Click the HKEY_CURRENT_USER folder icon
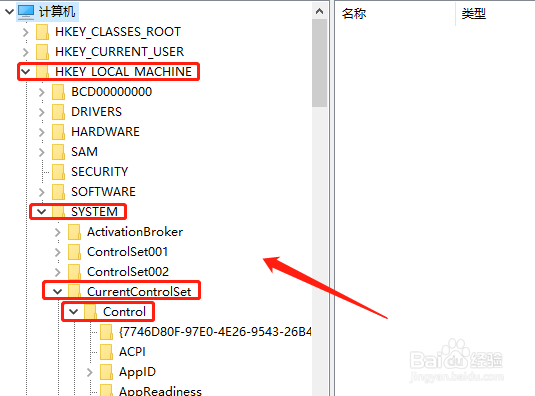 point(42,52)
